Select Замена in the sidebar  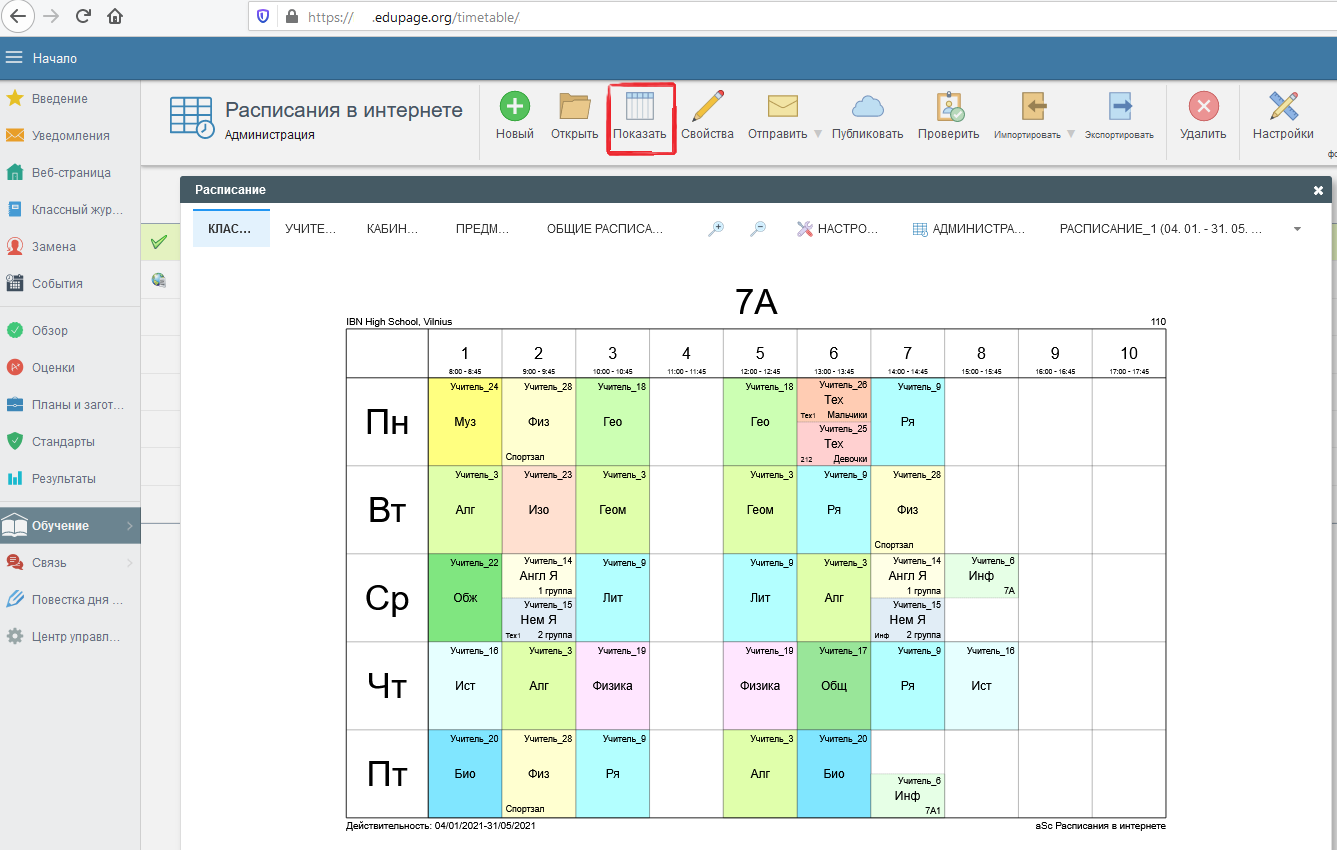tap(70, 247)
